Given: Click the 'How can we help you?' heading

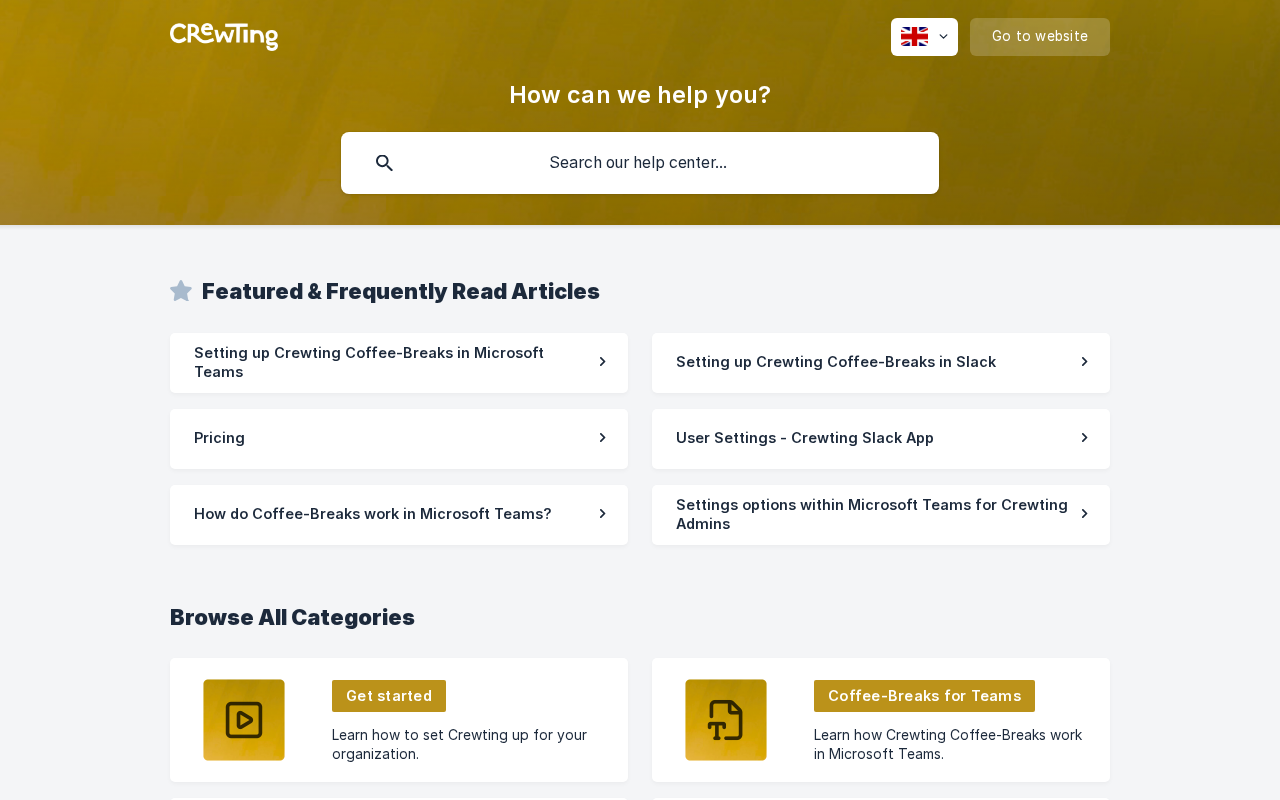Looking at the screenshot, I should click(640, 95).
